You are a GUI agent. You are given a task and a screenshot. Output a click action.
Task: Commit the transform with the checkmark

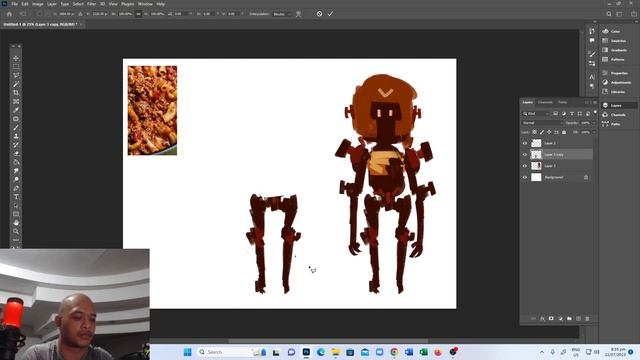(x=330, y=14)
